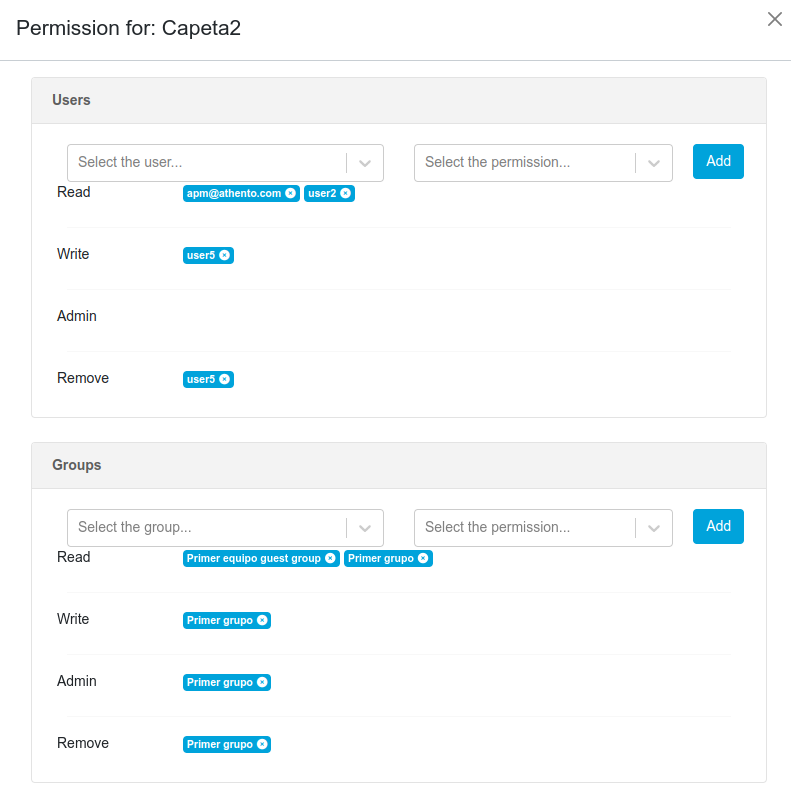Expand group permission dropdown chevron

(x=654, y=528)
